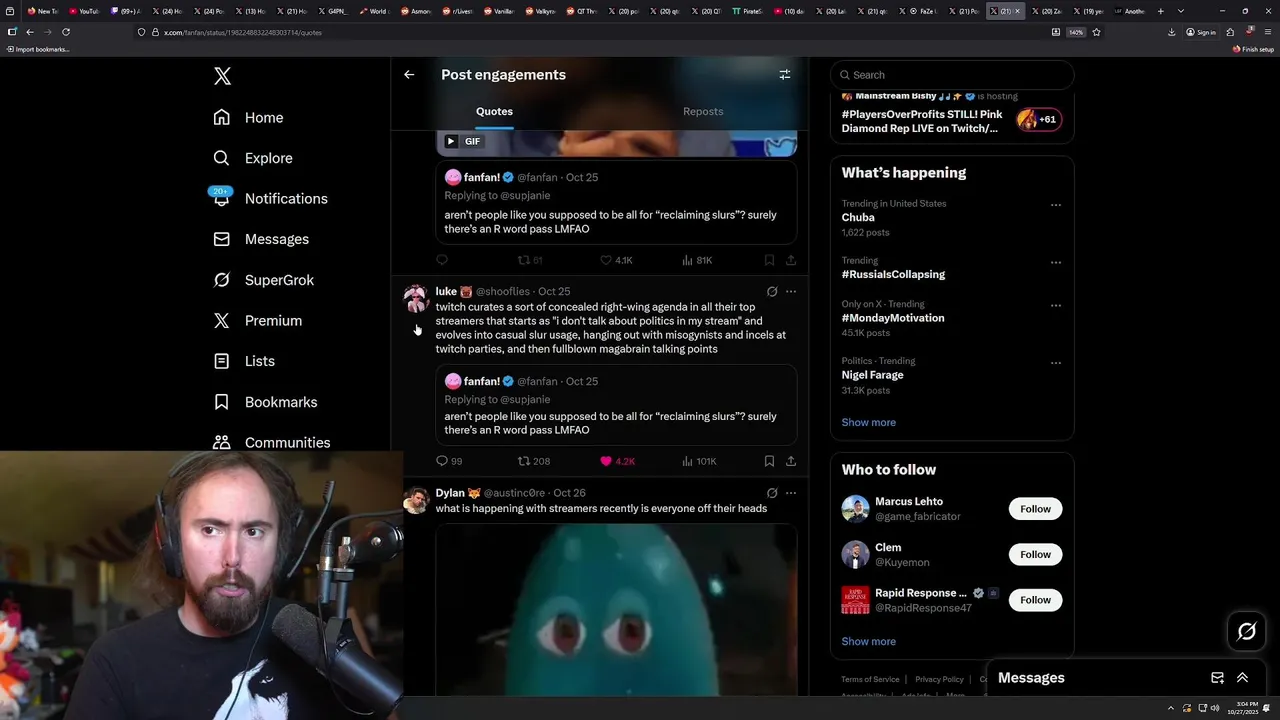
Task: Expand the Messages drawer
Action: click(1242, 678)
